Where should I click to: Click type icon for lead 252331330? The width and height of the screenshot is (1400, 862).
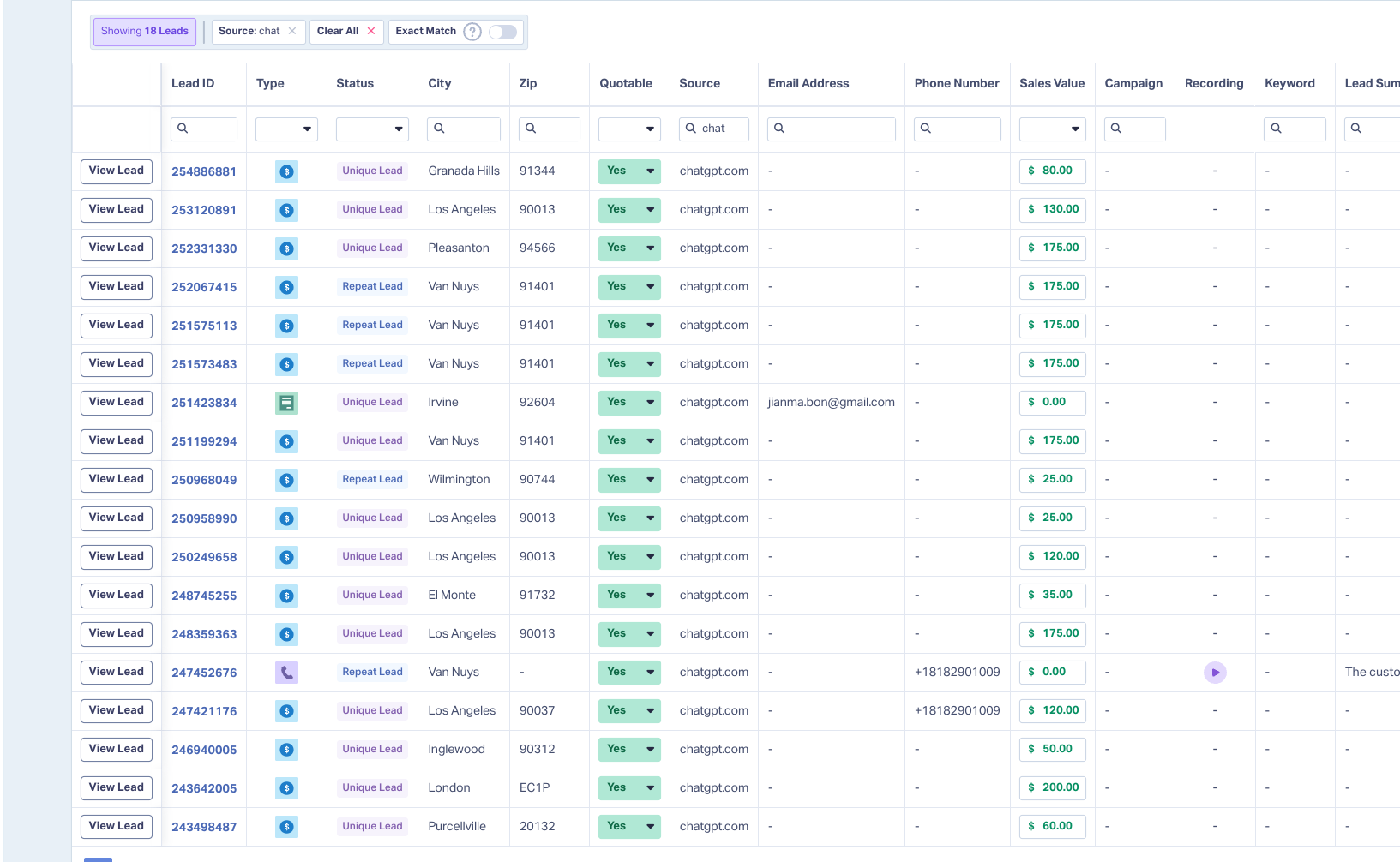[286, 248]
